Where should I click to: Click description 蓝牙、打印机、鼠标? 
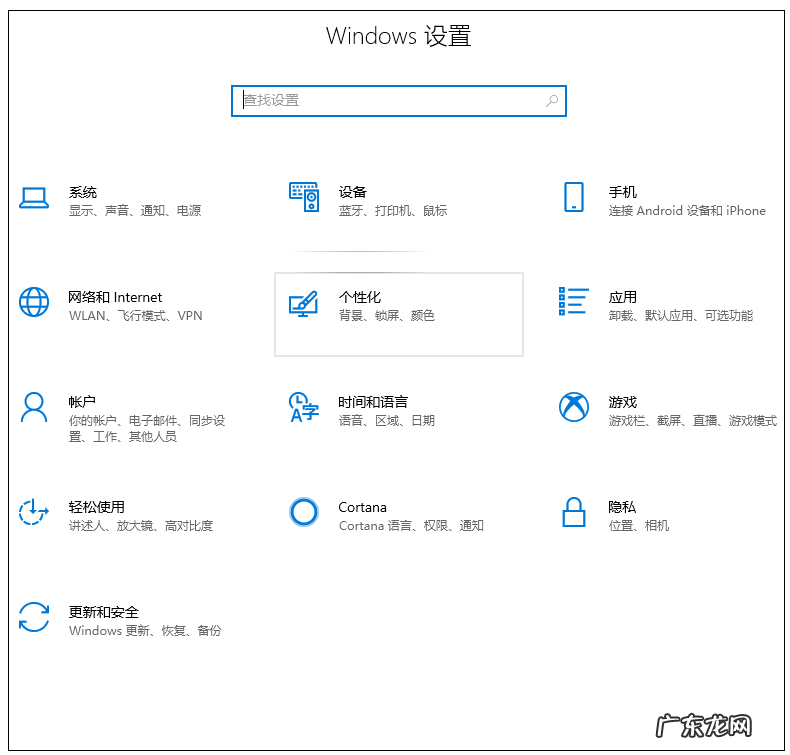393,211
